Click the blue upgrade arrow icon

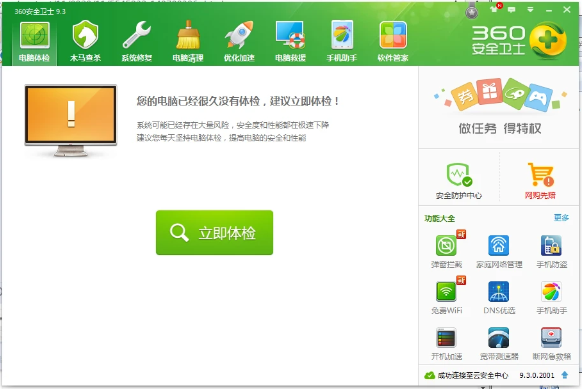coord(565,375)
